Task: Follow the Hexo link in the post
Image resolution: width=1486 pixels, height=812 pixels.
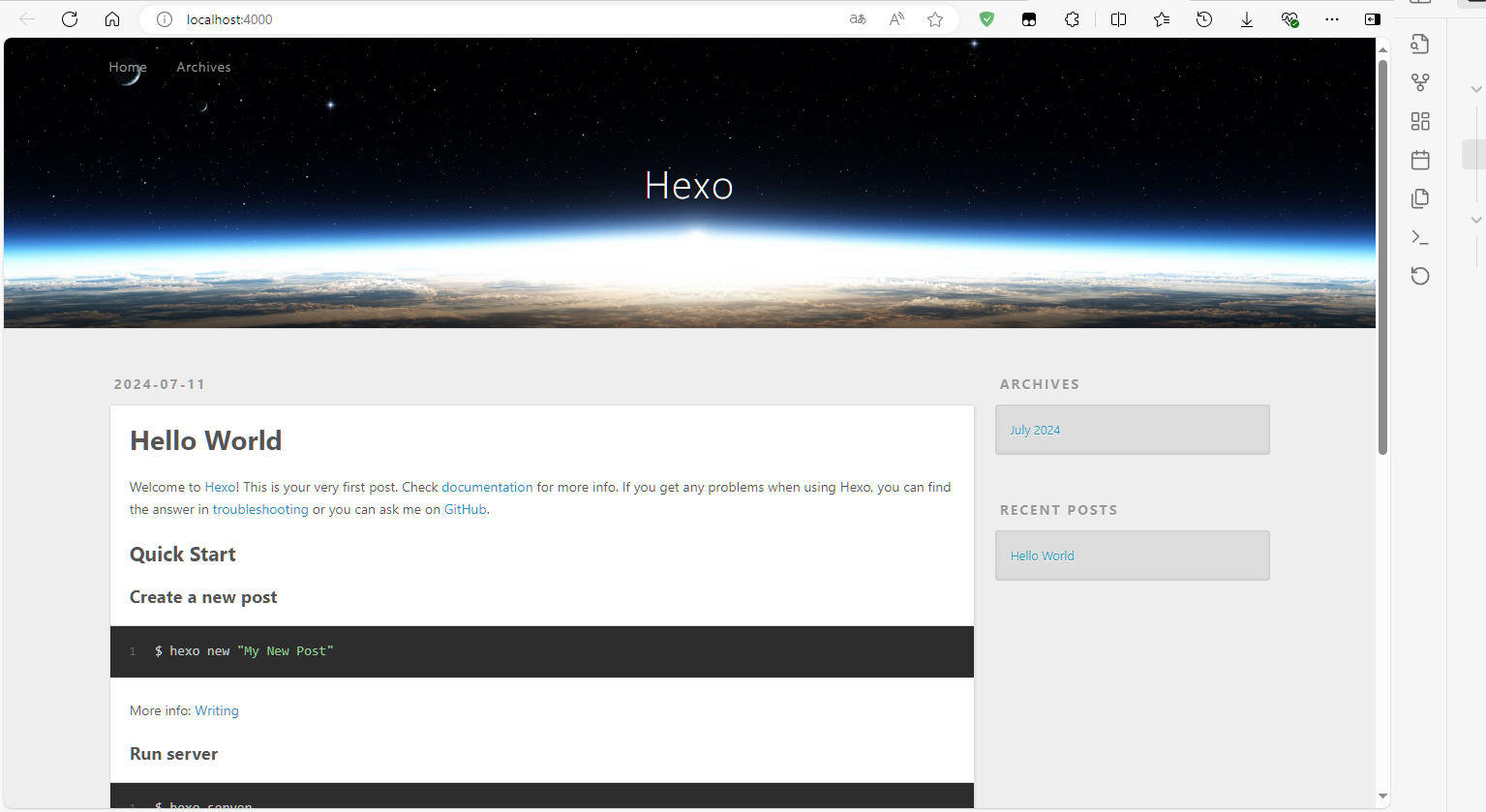Action: 220,487
